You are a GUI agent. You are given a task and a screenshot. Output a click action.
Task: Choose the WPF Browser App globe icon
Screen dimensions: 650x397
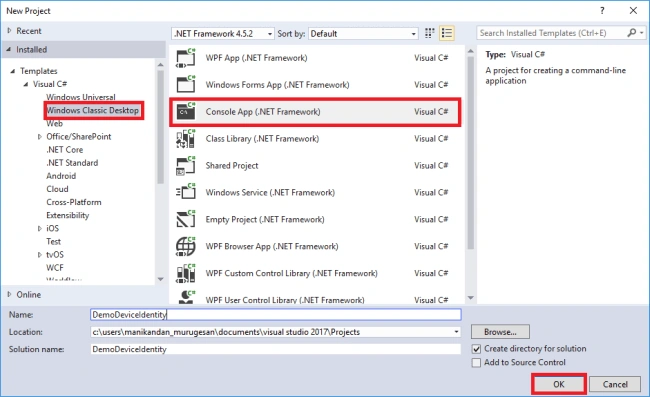(186, 246)
